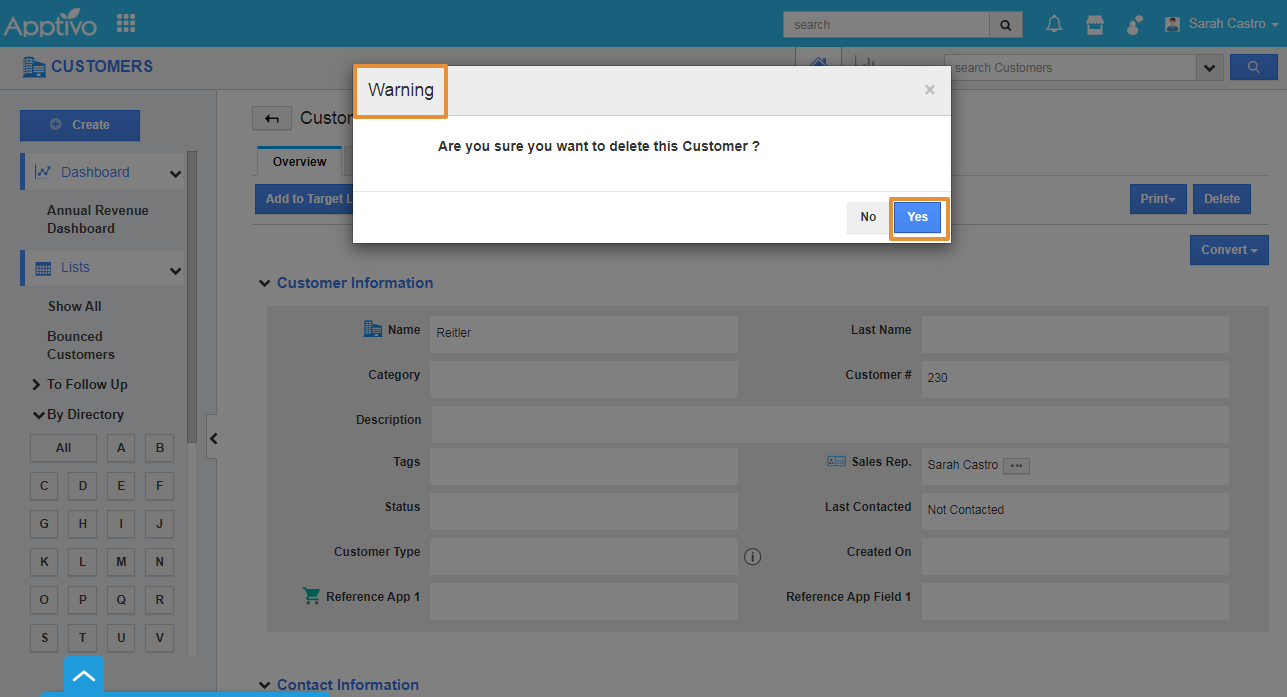The height and width of the screenshot is (697, 1287).
Task: Click the back arrow button
Action: coord(271,119)
